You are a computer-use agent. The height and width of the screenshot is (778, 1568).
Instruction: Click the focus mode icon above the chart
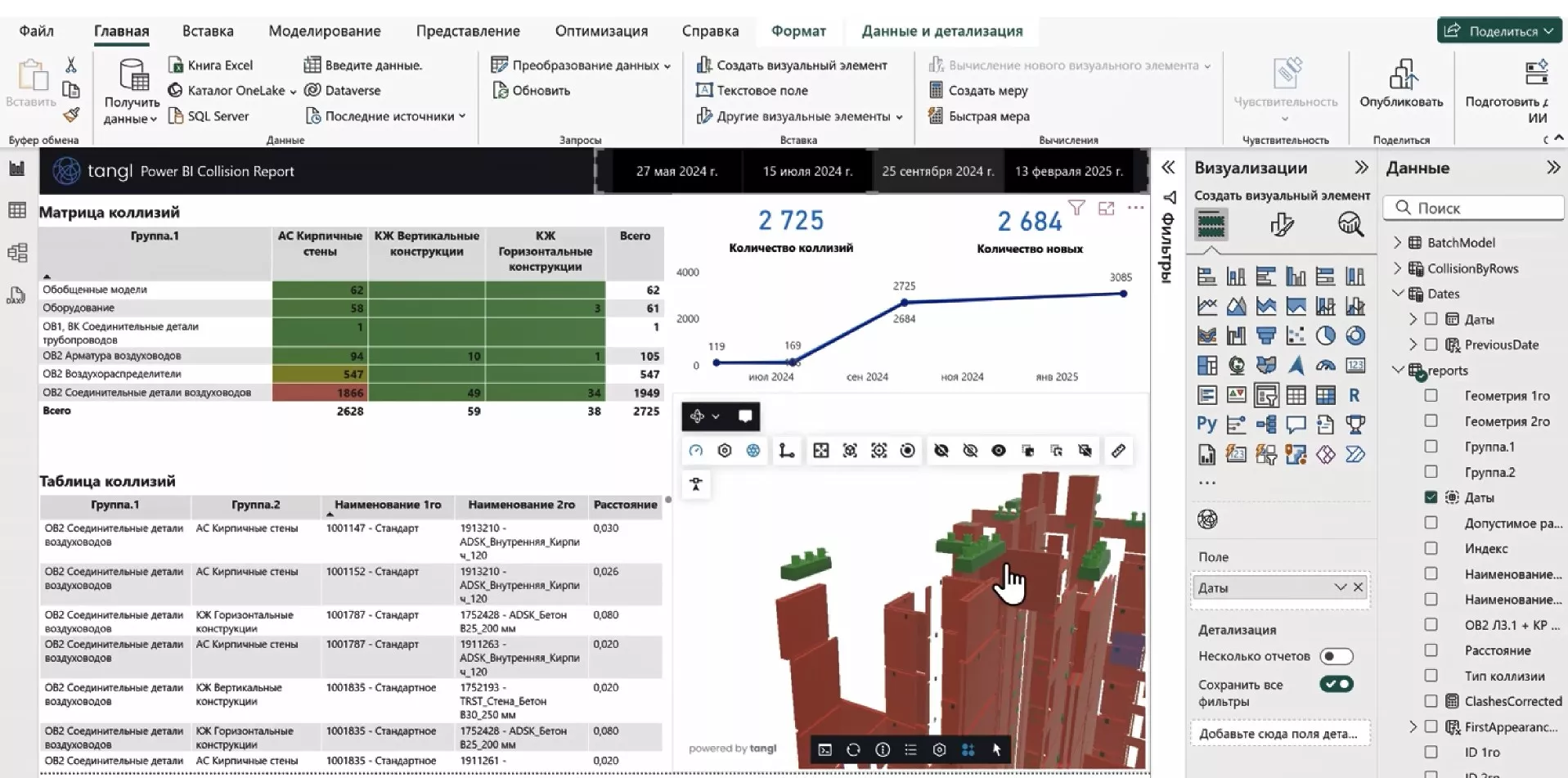click(1106, 209)
